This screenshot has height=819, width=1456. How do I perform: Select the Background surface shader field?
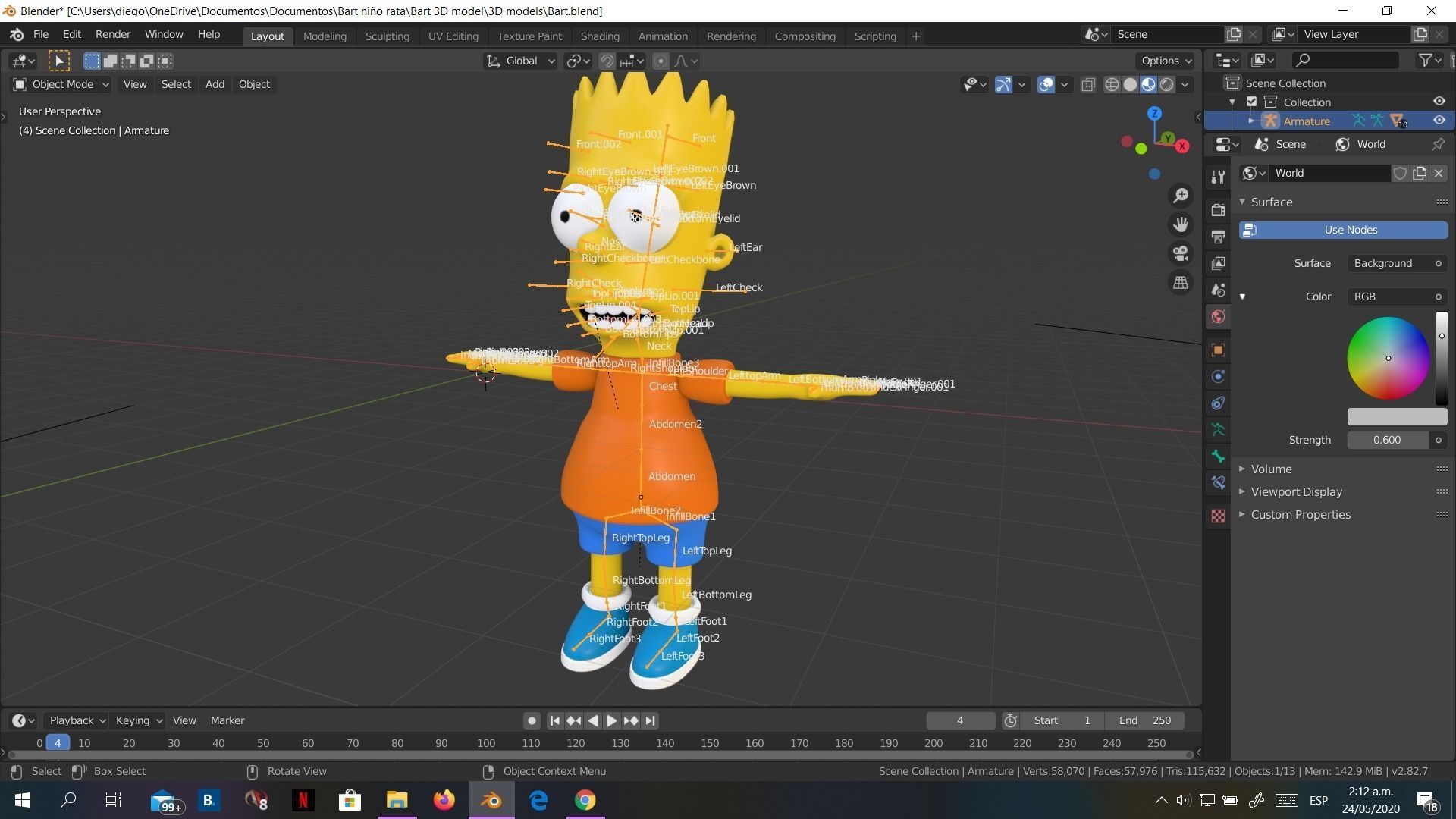pos(1398,263)
